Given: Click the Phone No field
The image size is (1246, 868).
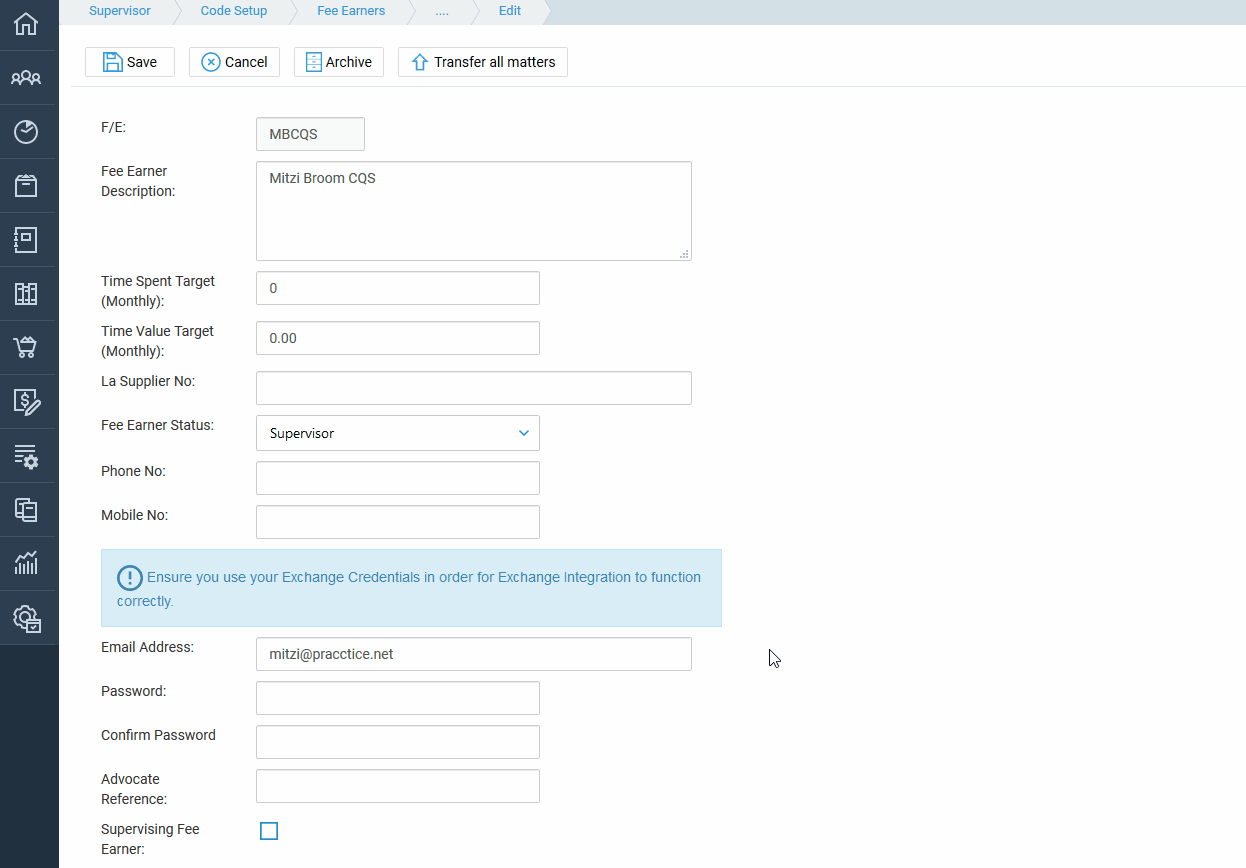Looking at the screenshot, I should click(x=398, y=478).
